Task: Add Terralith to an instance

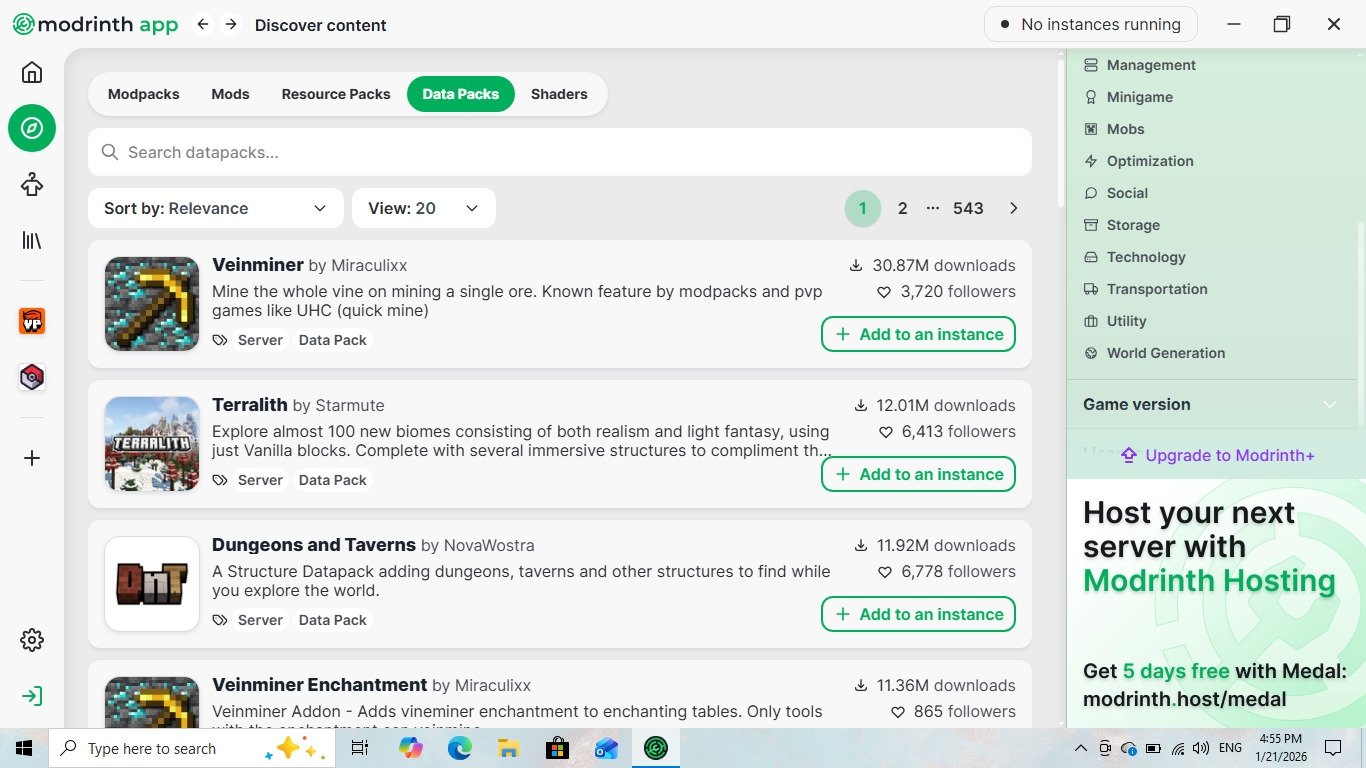Action: 918,474
